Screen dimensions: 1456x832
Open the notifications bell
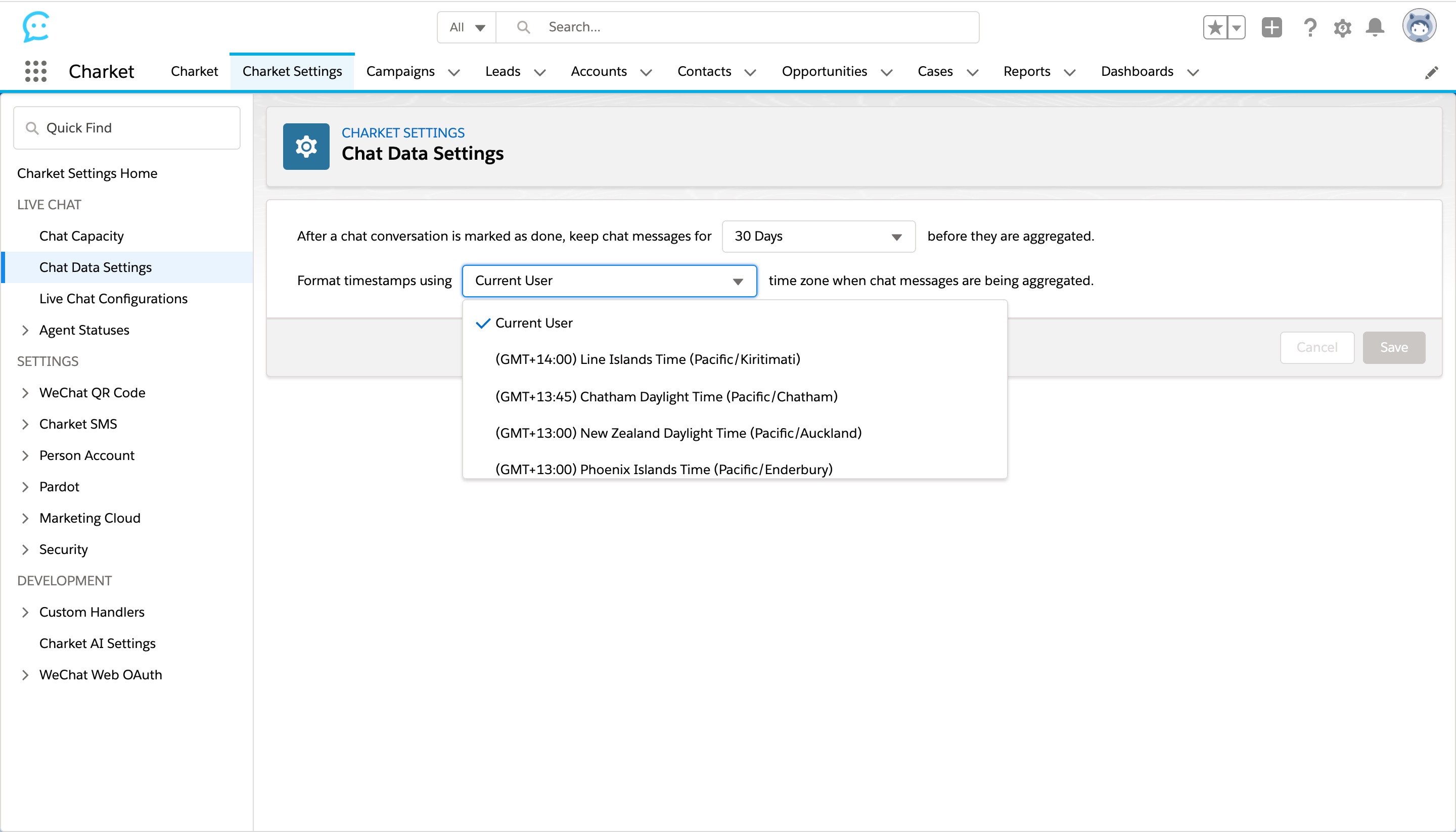click(1375, 27)
